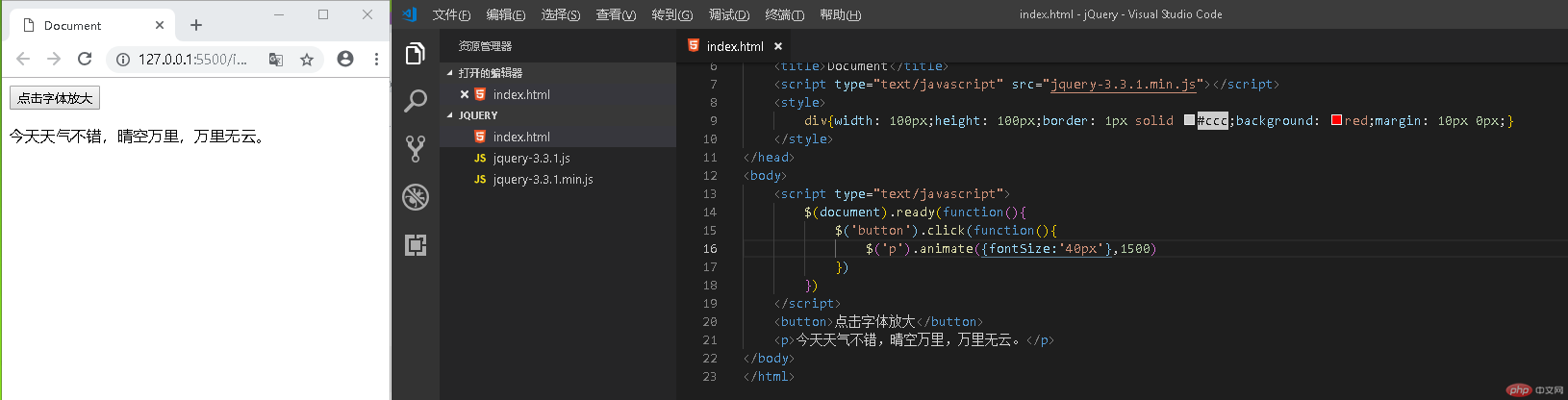Open the Debug view in activity bar

point(416,197)
